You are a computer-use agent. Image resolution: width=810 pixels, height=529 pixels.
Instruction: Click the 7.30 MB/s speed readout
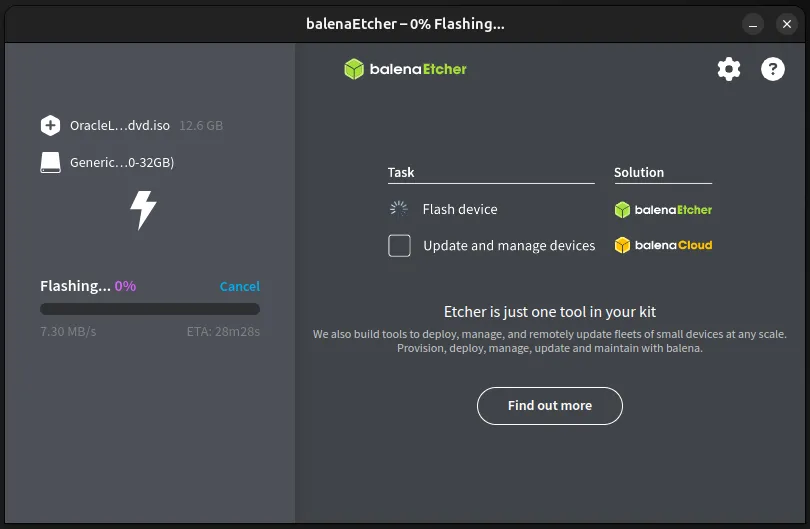click(x=68, y=332)
